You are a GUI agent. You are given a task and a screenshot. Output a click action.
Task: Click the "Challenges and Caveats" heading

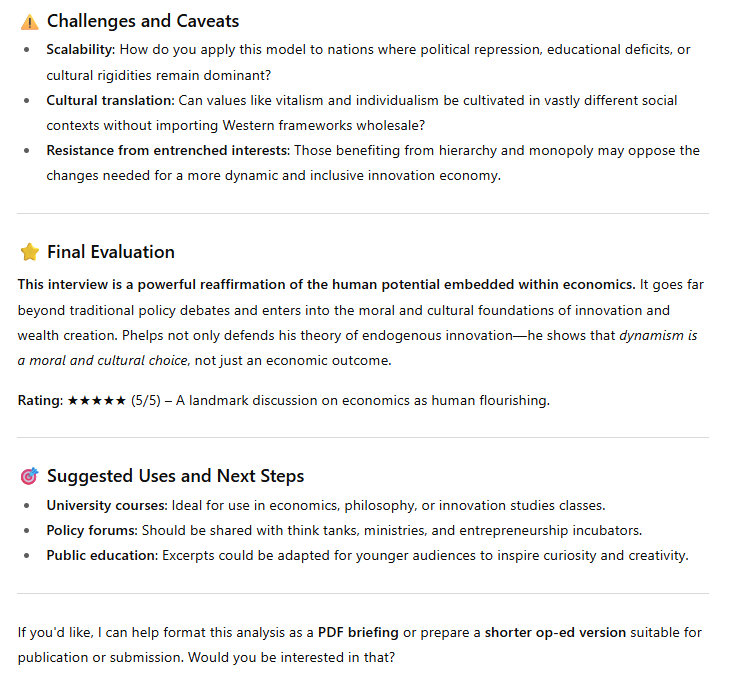pyautogui.click(x=143, y=21)
